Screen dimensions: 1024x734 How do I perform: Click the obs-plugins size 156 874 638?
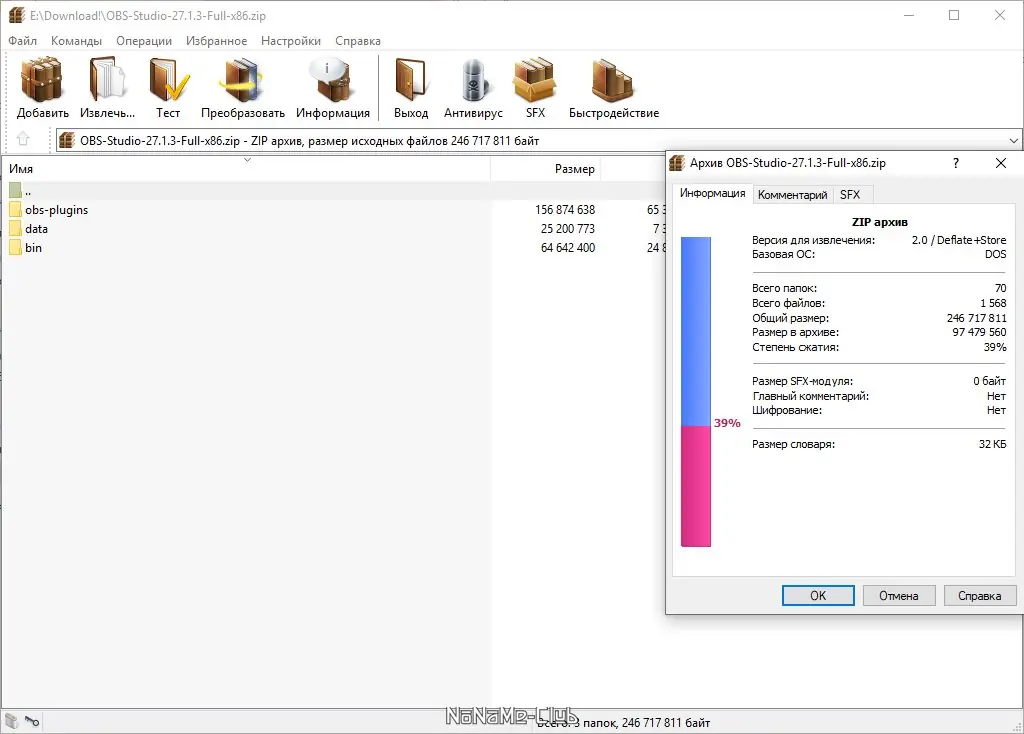coord(565,210)
